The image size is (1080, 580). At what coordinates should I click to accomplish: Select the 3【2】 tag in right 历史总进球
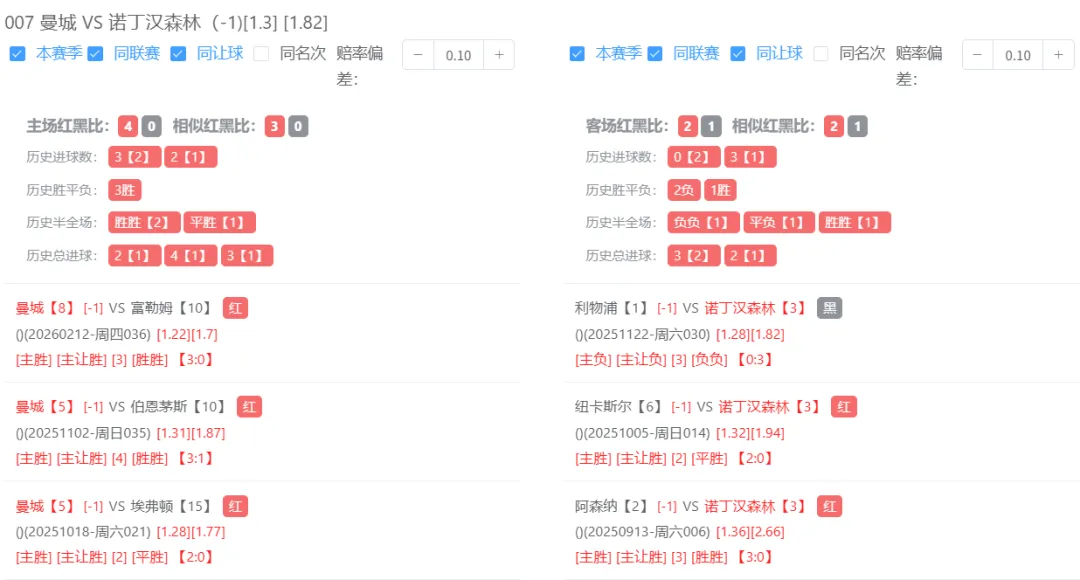pyautogui.click(x=694, y=256)
